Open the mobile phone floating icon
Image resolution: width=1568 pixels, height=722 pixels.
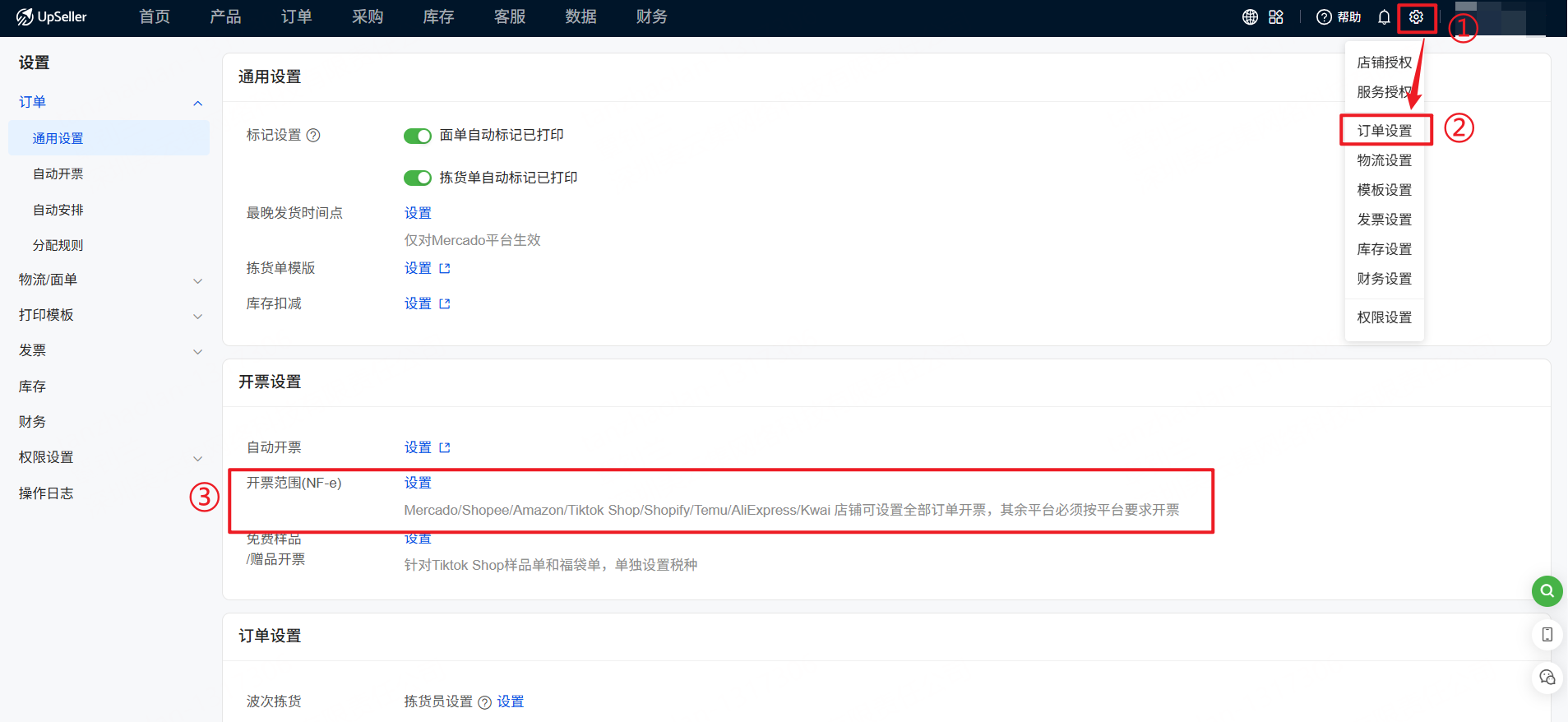1547,634
